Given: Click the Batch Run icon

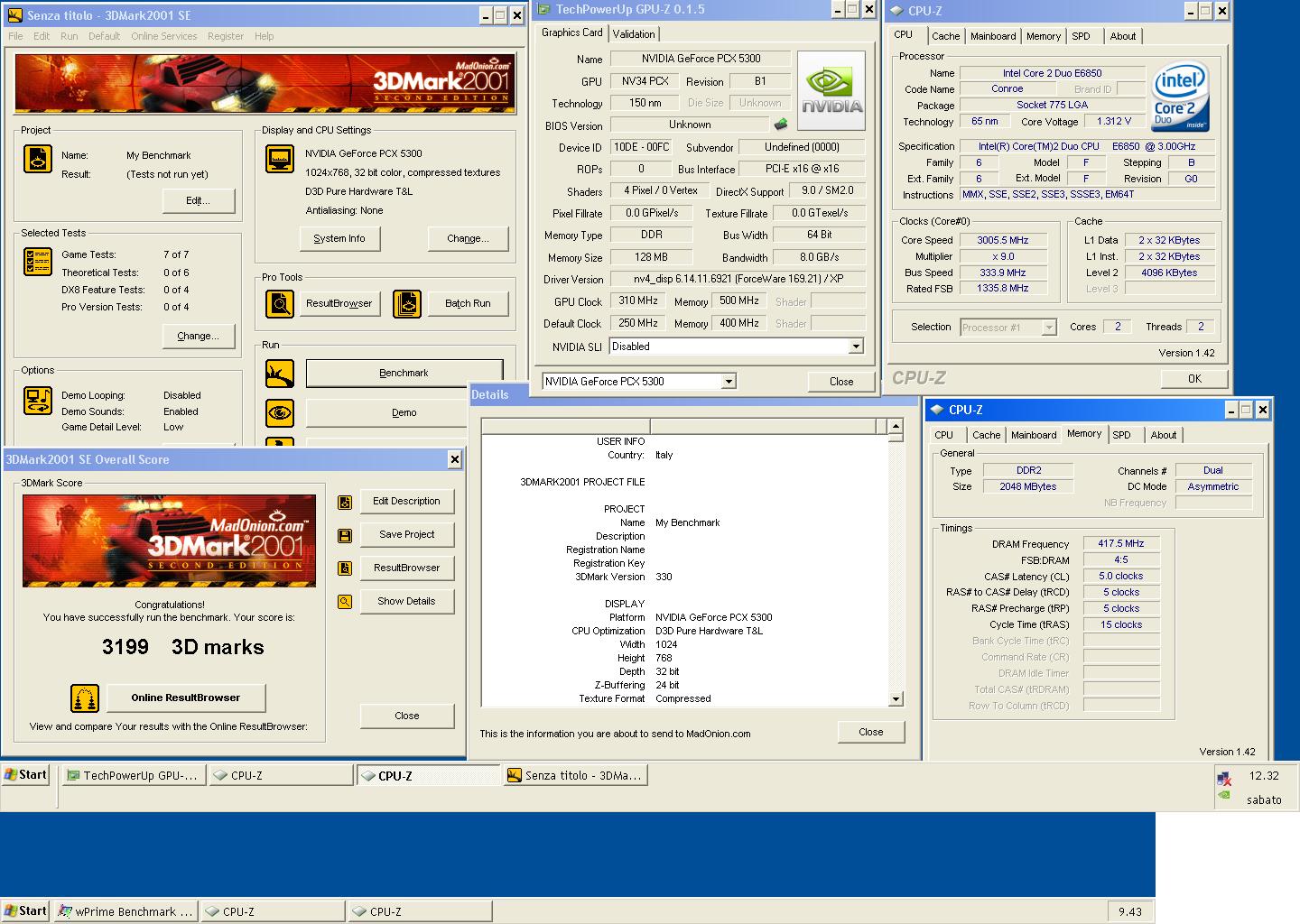Looking at the screenshot, I should (x=407, y=304).
